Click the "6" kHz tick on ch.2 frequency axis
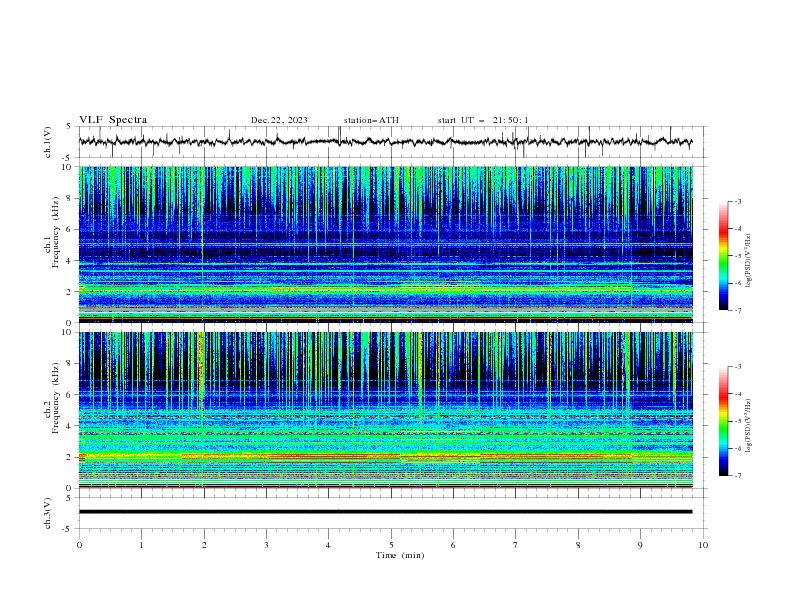 pos(70,394)
